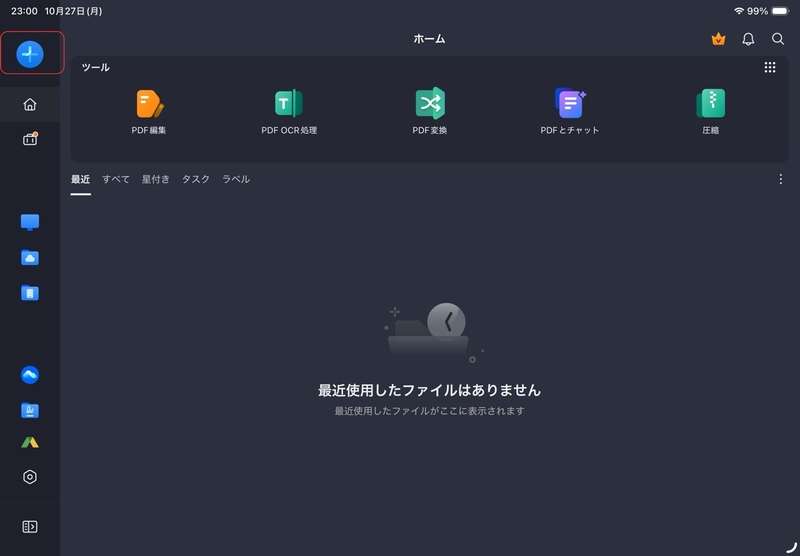
Task: Launch the PDF編集 tool
Action: point(149,112)
